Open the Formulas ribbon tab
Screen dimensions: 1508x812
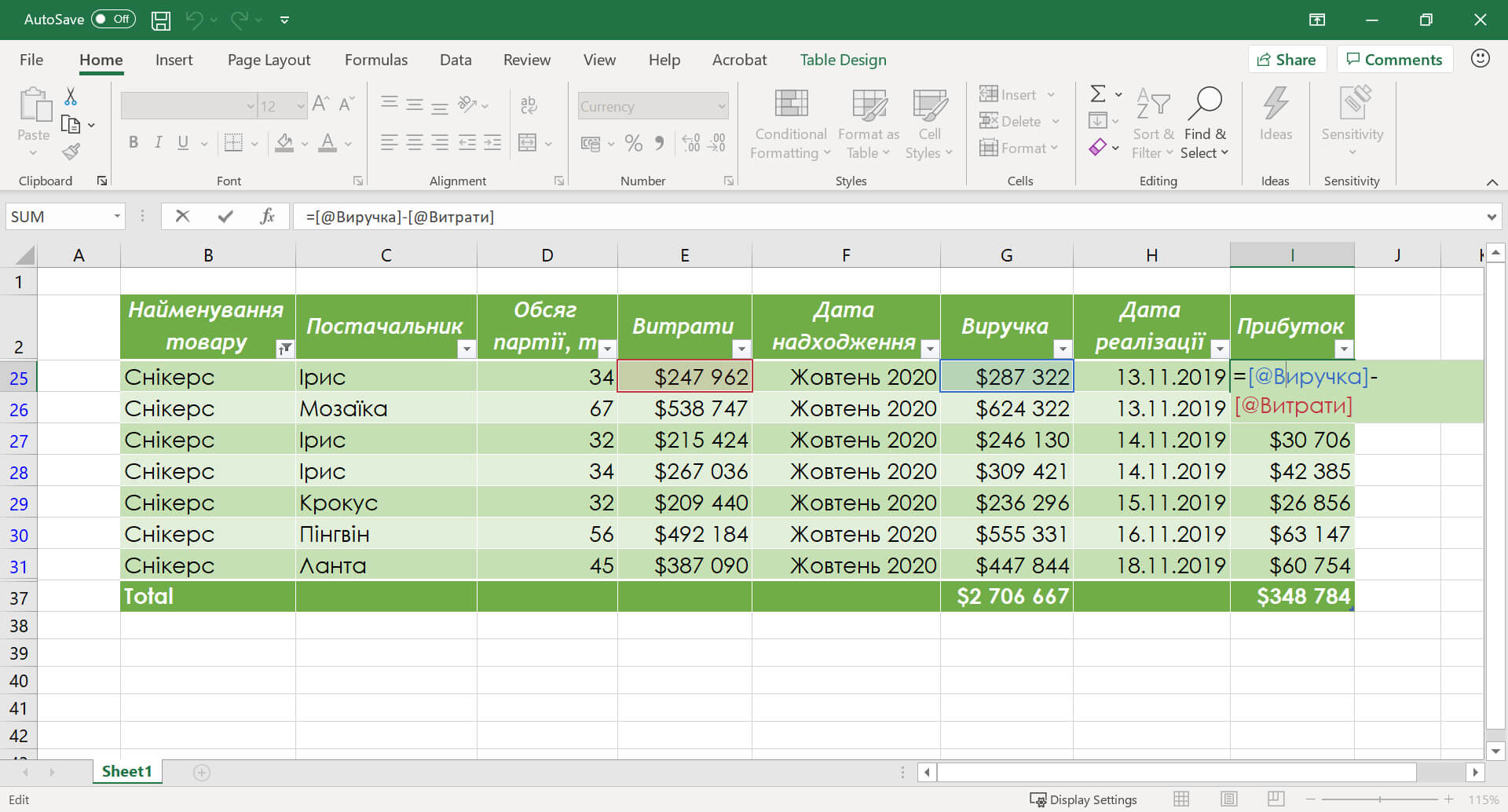tap(375, 60)
